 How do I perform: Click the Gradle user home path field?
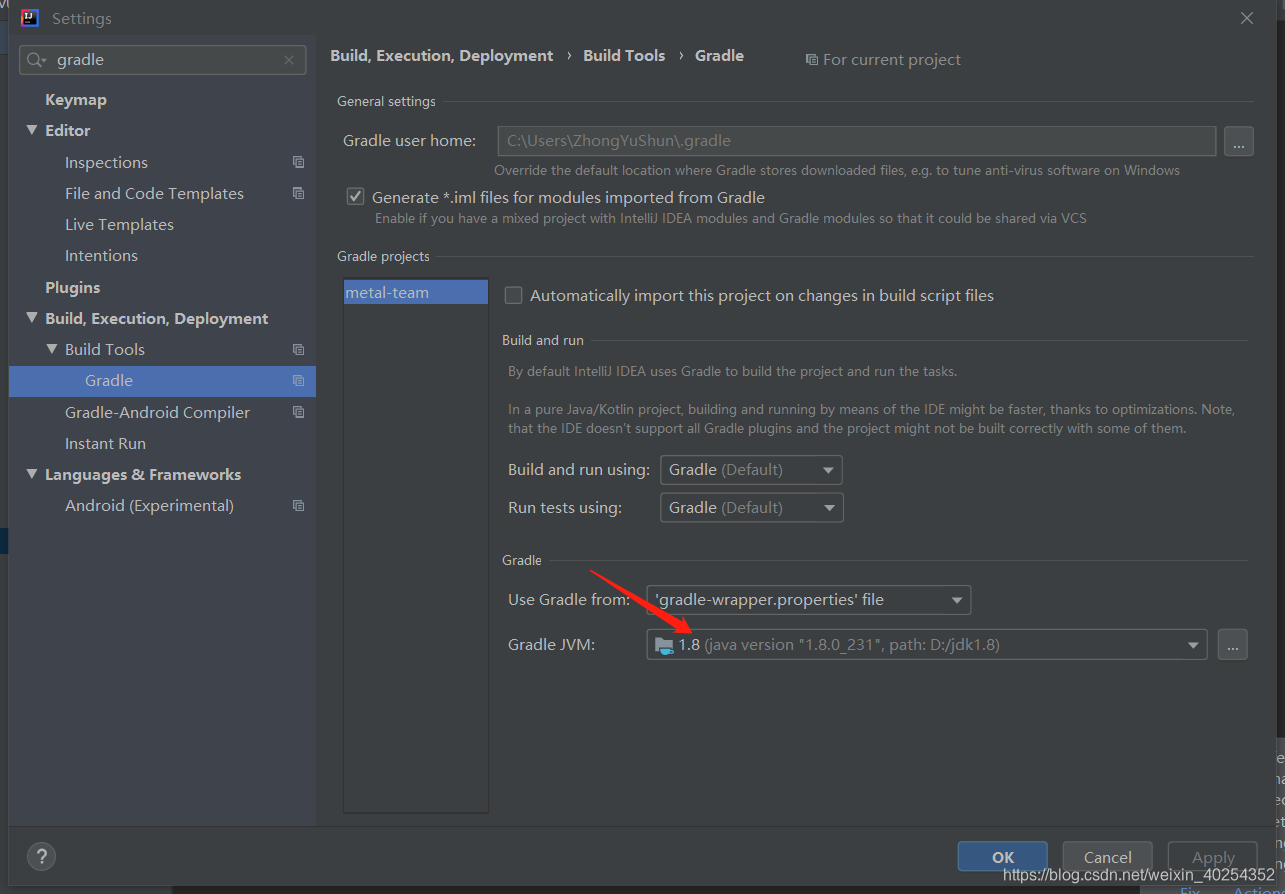pyautogui.click(x=856, y=141)
